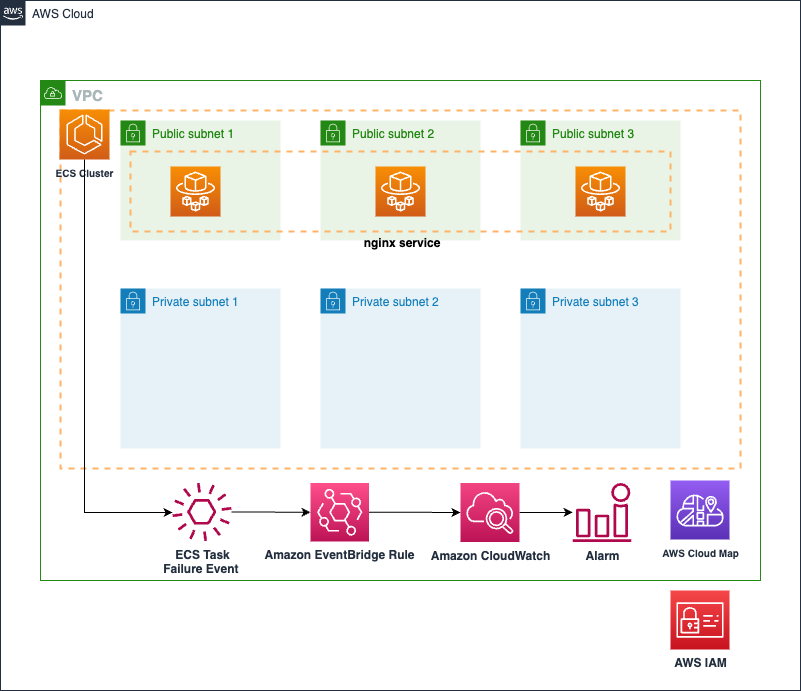This screenshot has width=801, height=691.
Task: Click the Public subnet 2 lock icon
Action: coord(333,133)
